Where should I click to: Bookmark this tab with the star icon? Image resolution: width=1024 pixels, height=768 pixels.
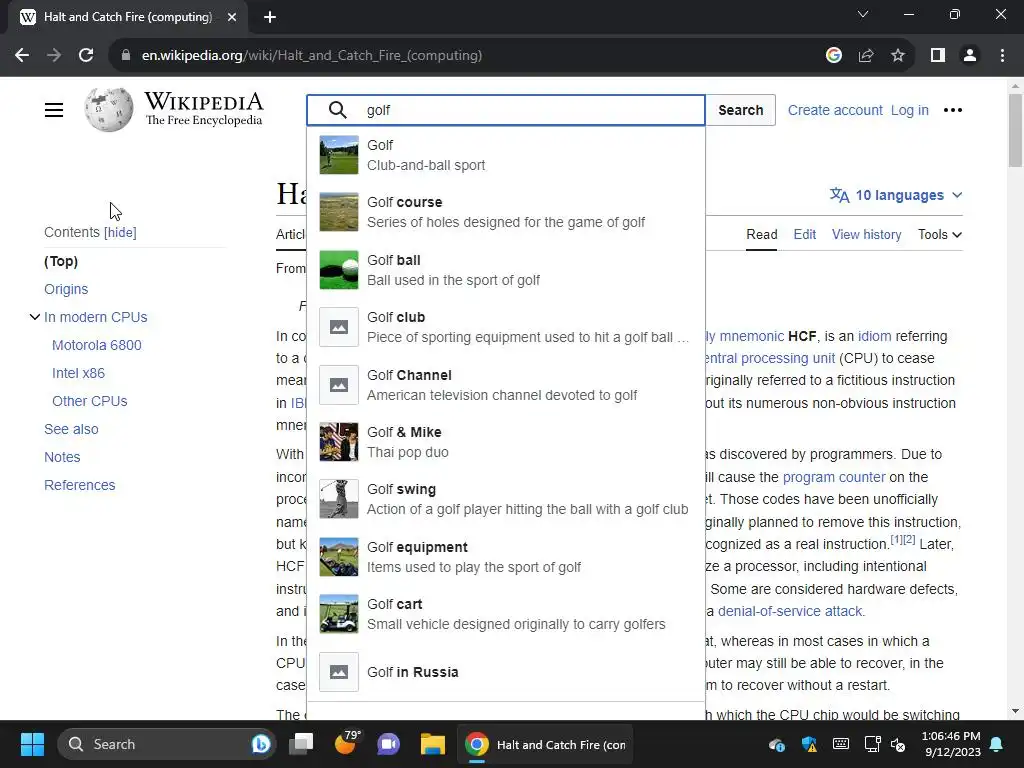click(898, 56)
